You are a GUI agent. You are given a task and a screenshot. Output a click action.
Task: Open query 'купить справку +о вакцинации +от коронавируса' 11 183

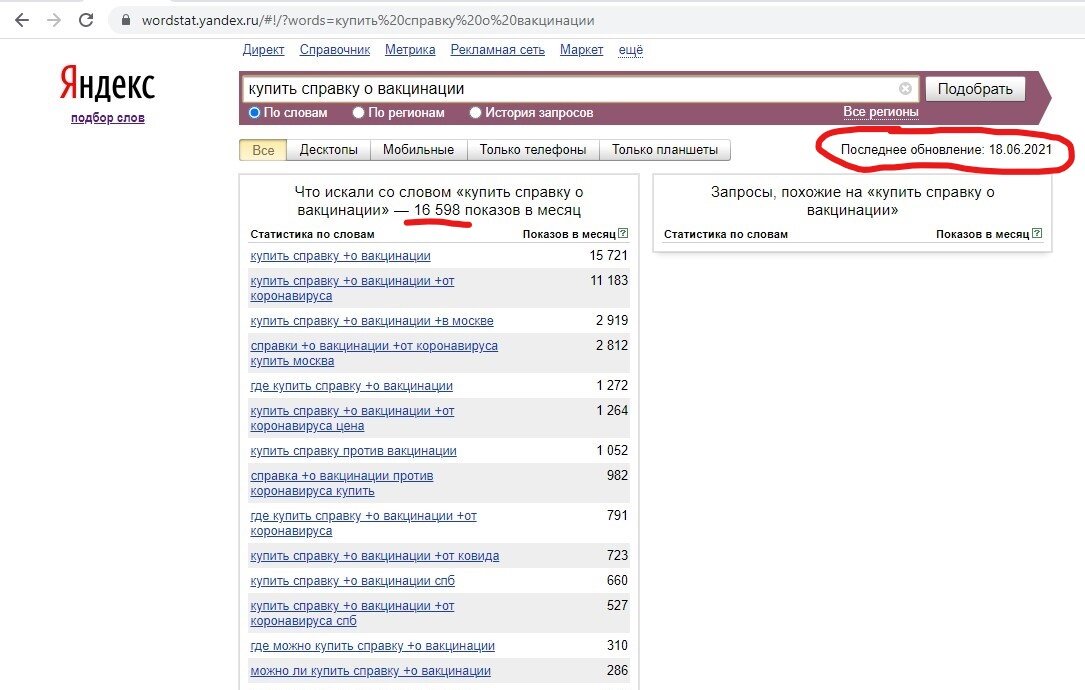pyautogui.click(x=352, y=288)
